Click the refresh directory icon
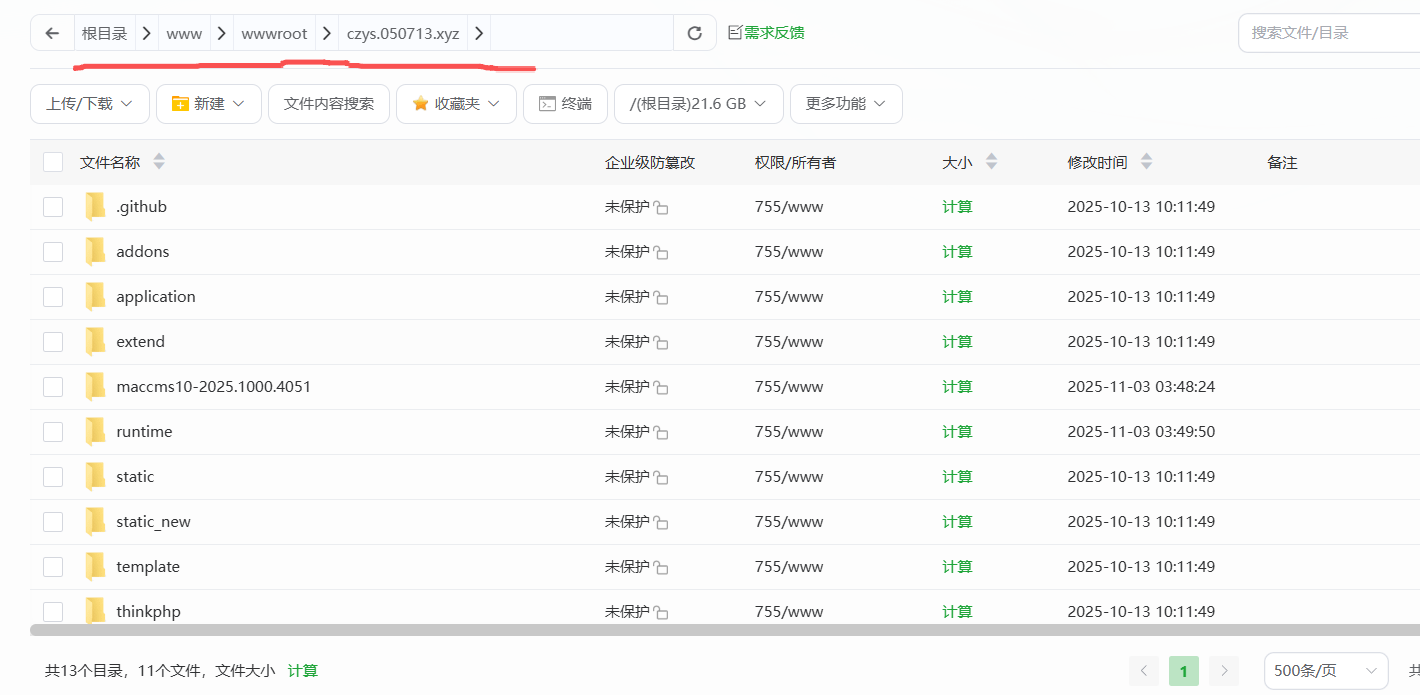Screen dimensions: 1420x695 point(695,33)
